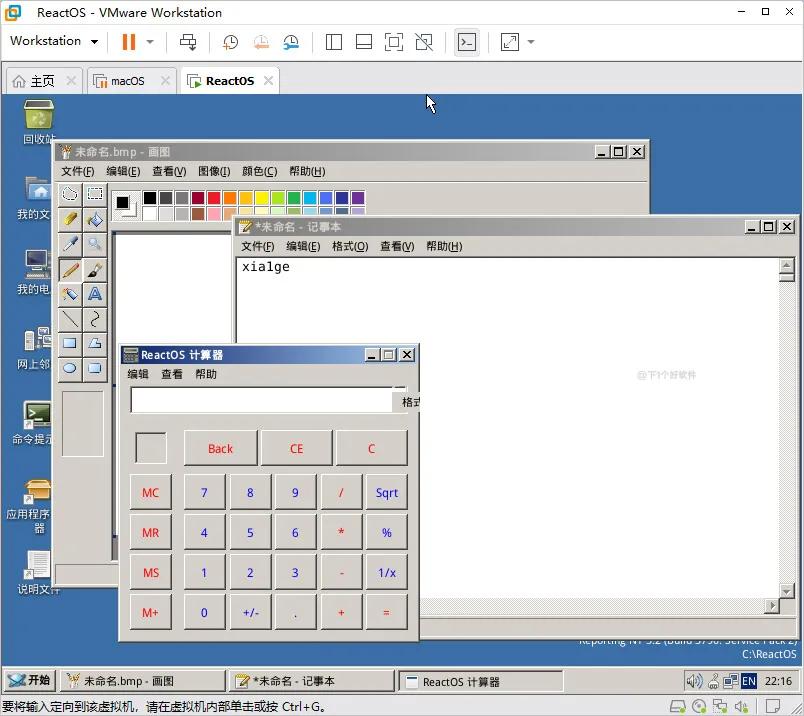Screen dimensions: 804x716
Task: Select the Pencil tool in Paint
Action: click(70, 269)
